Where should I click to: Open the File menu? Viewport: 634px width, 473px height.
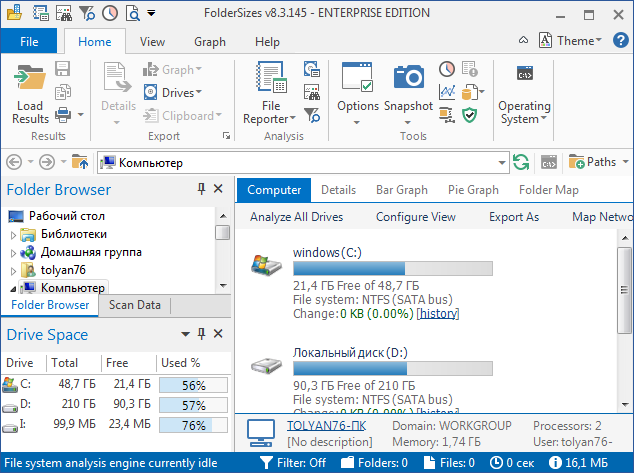[29, 41]
